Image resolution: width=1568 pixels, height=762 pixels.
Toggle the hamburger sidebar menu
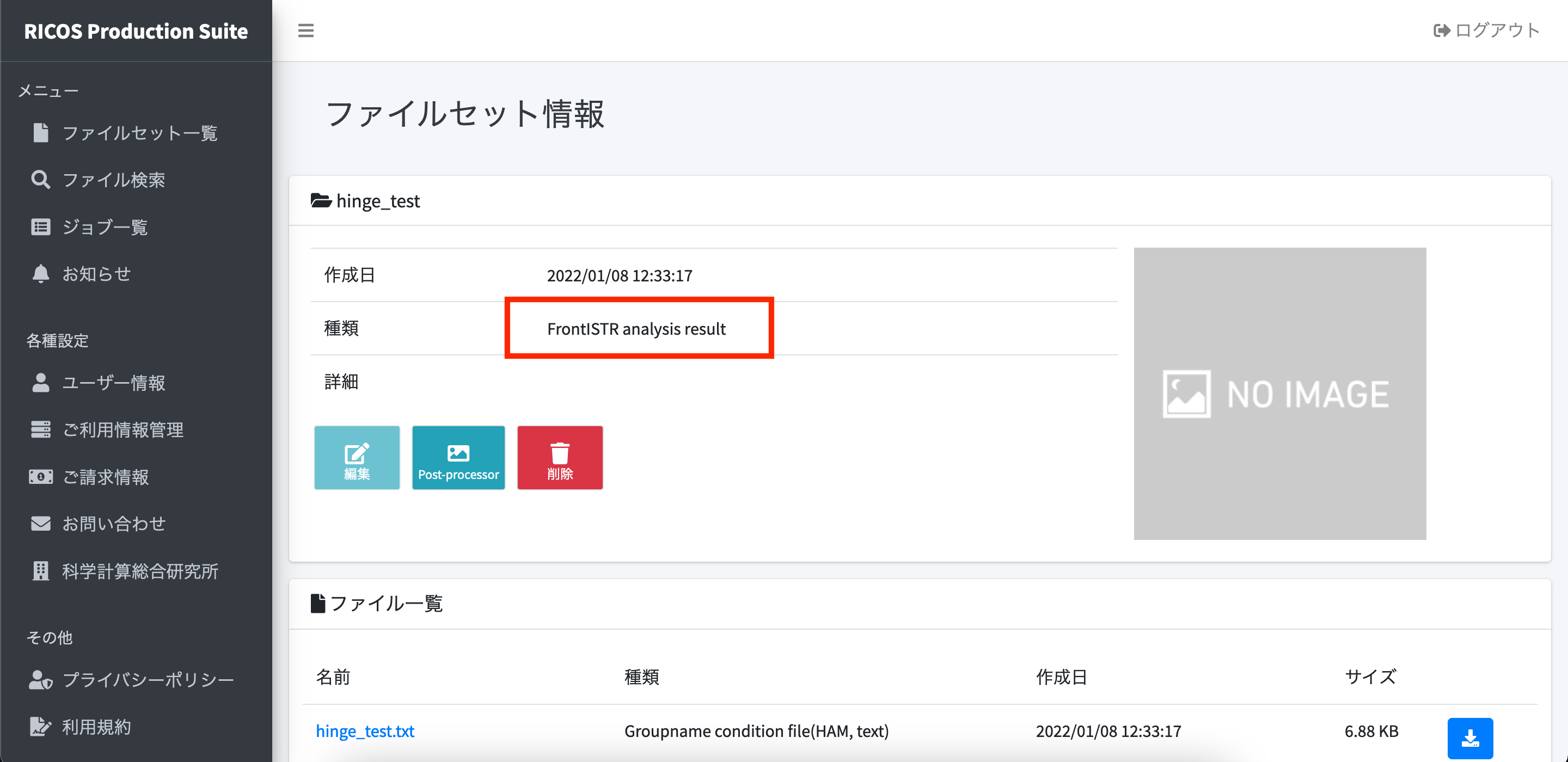tap(305, 30)
